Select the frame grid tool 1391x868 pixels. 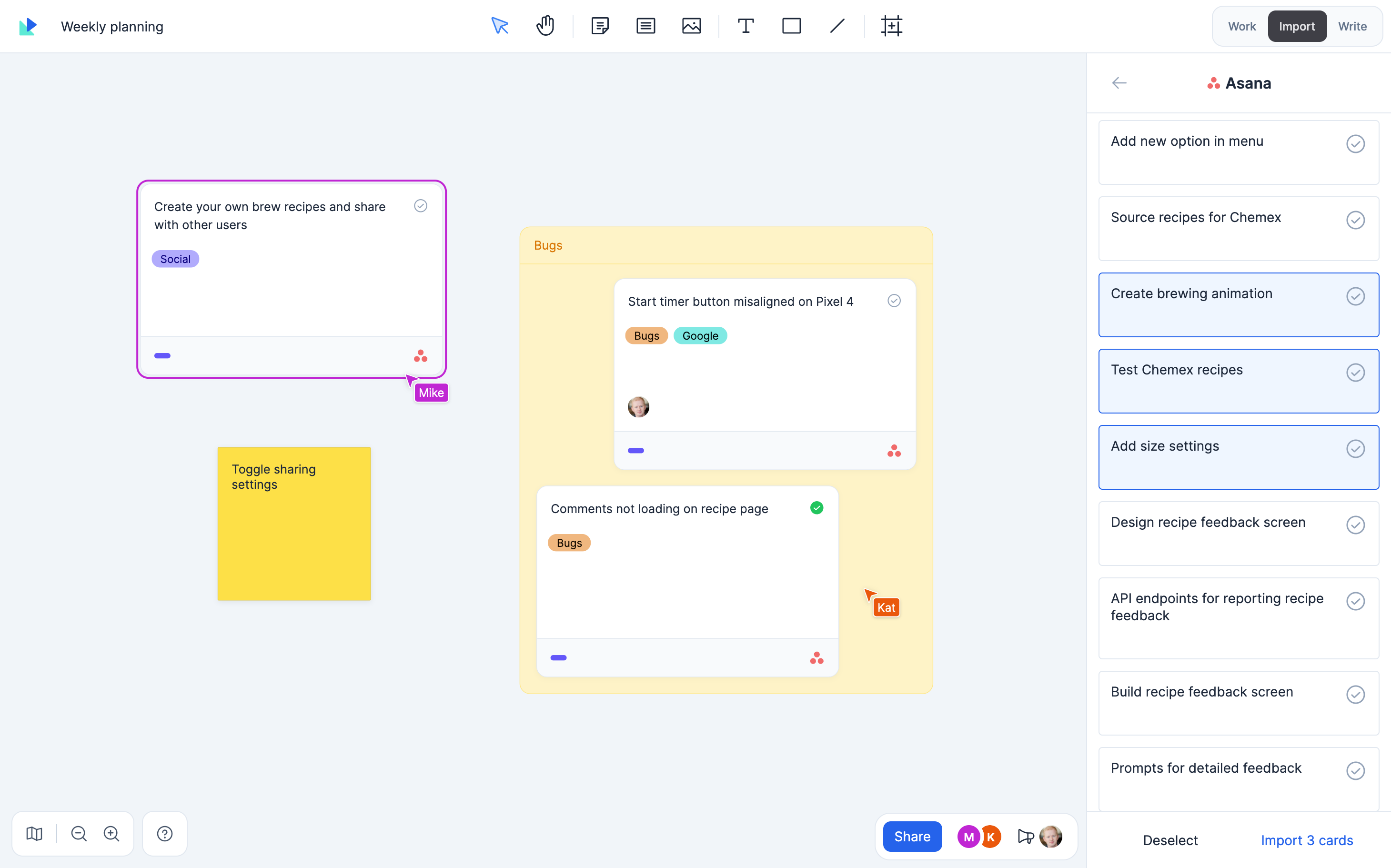891,26
